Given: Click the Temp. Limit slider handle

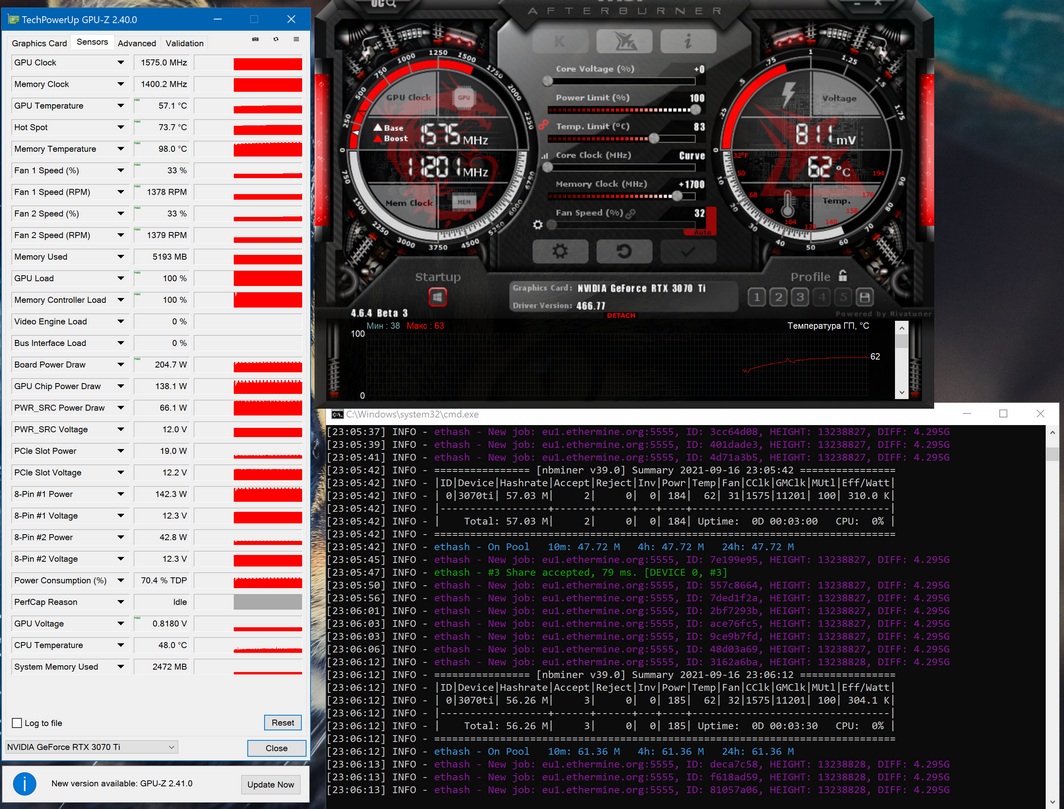Looking at the screenshot, I should (653, 138).
